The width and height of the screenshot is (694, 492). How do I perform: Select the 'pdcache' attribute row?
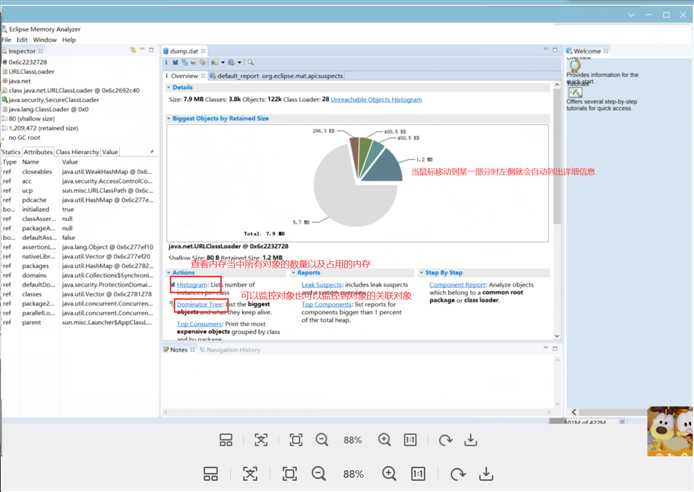pyautogui.click(x=78, y=200)
